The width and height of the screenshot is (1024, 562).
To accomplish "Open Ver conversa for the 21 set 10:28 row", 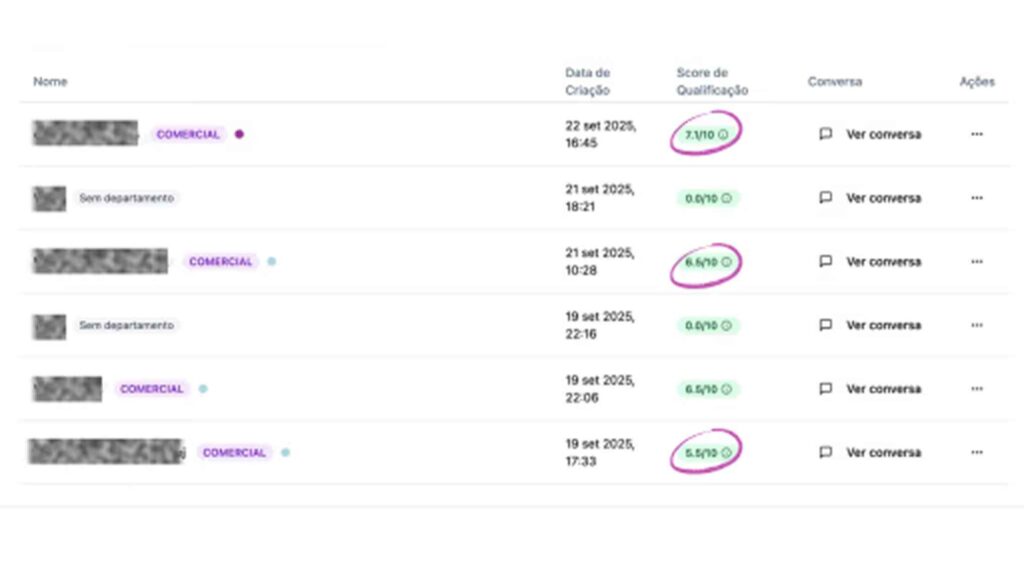I will tap(883, 262).
